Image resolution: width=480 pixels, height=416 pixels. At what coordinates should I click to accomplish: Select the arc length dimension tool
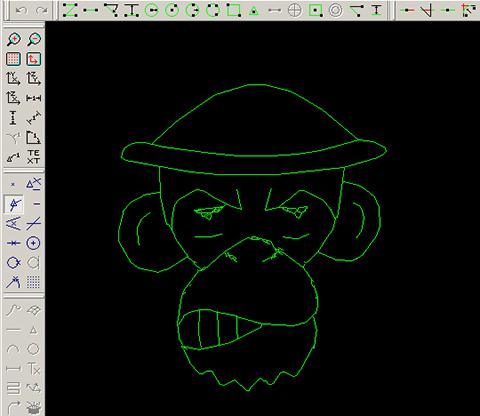coord(13,157)
